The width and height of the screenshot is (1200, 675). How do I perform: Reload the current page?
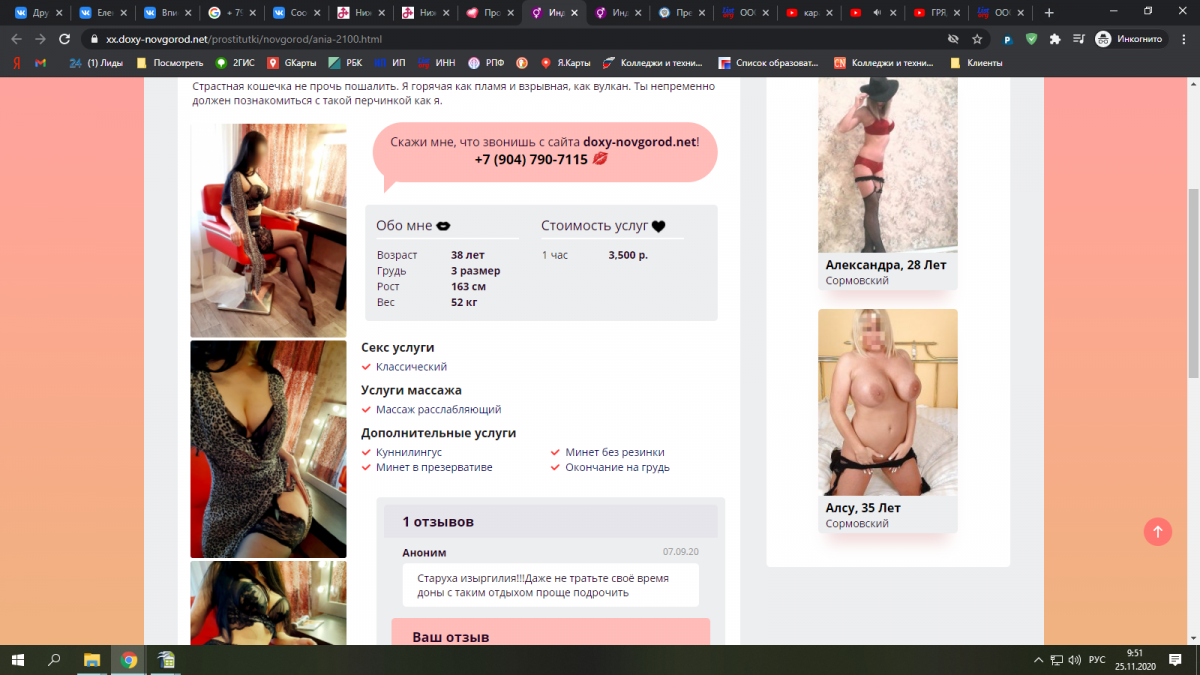65,39
